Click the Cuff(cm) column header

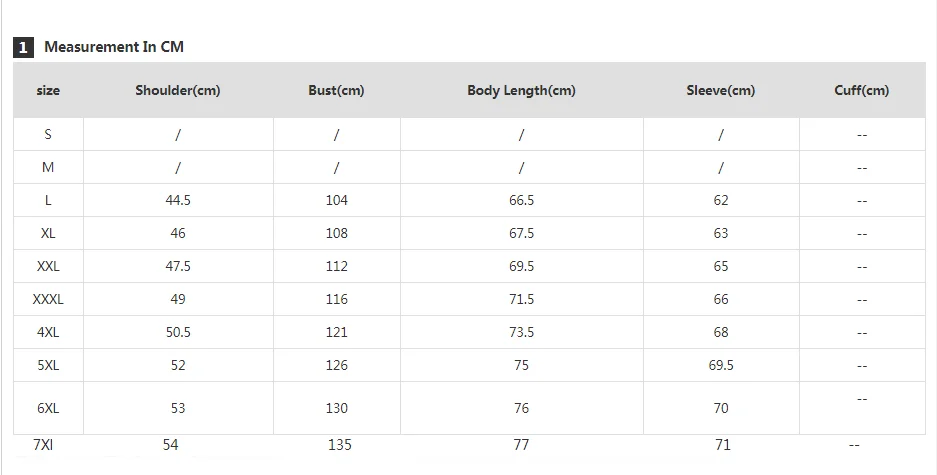pyautogui.click(x=861, y=90)
